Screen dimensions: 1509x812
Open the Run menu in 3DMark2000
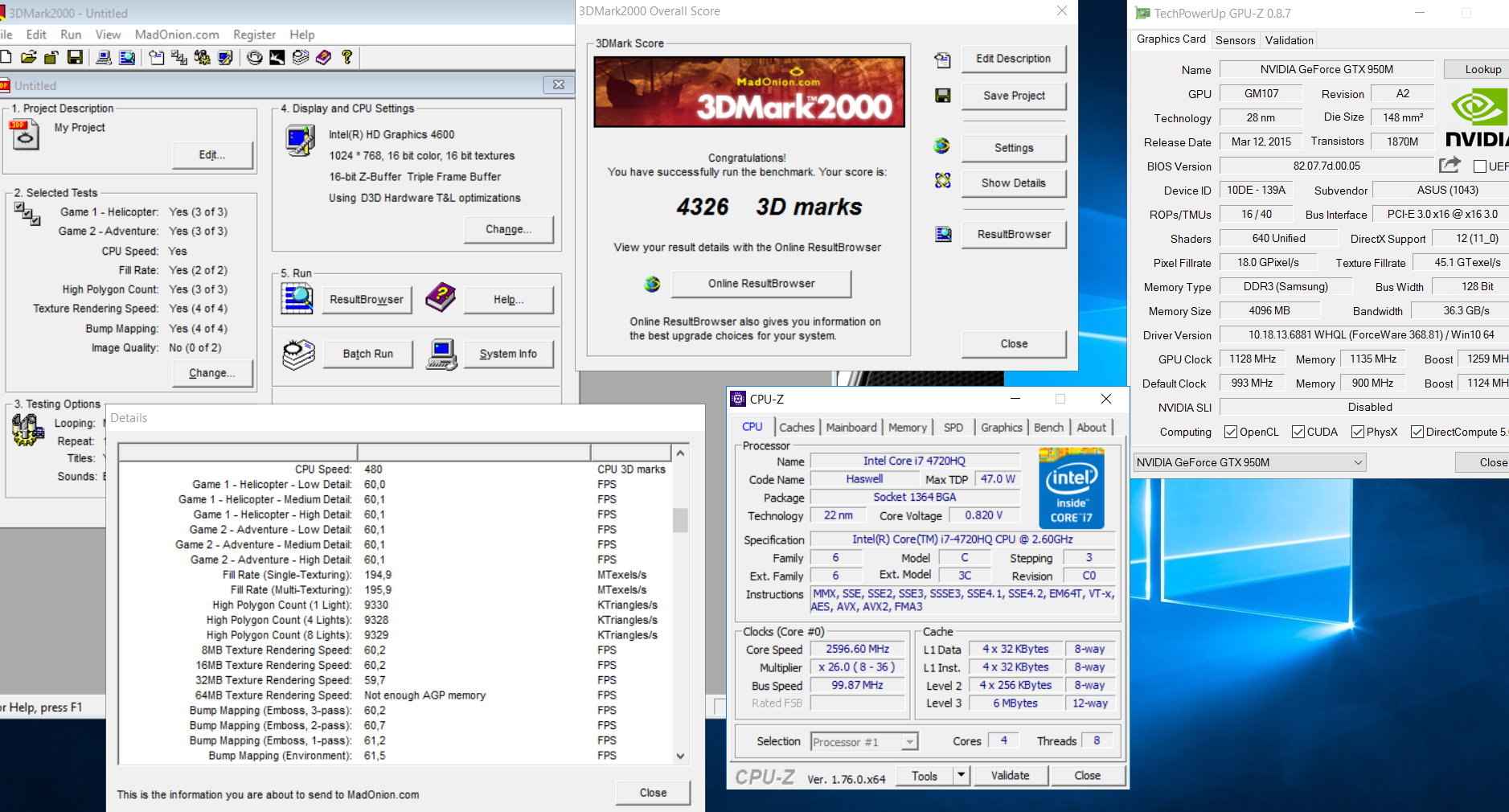[x=71, y=35]
